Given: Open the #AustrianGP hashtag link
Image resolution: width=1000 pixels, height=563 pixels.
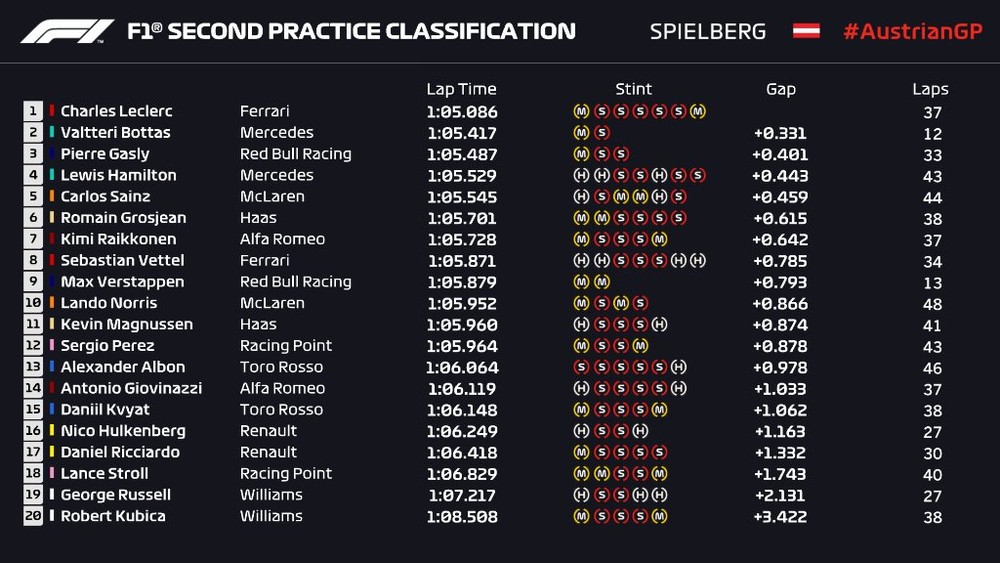Looking at the screenshot, I should (x=912, y=31).
